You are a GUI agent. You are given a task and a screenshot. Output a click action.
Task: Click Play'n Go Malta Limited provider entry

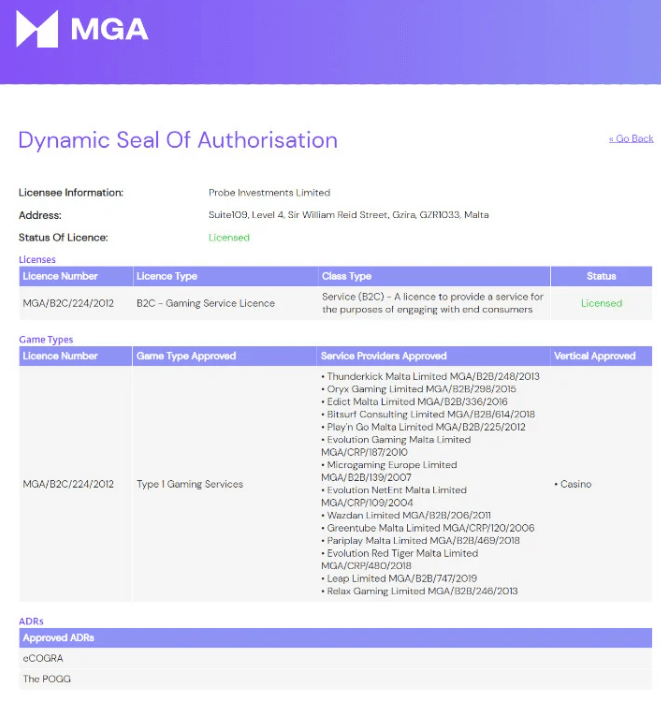(x=423, y=427)
